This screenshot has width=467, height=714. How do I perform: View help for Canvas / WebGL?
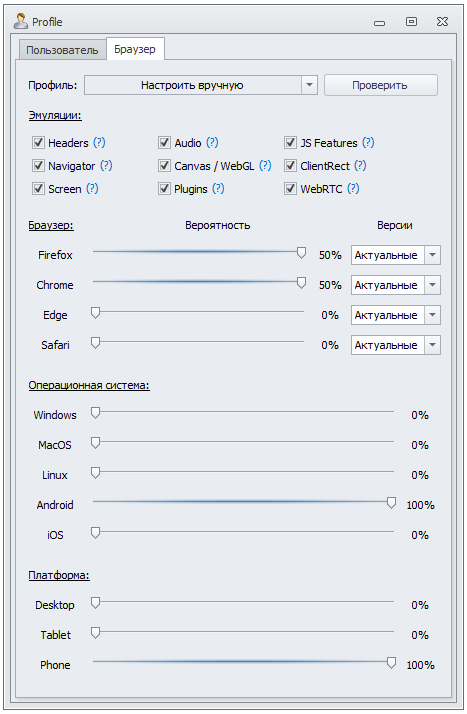[265, 166]
